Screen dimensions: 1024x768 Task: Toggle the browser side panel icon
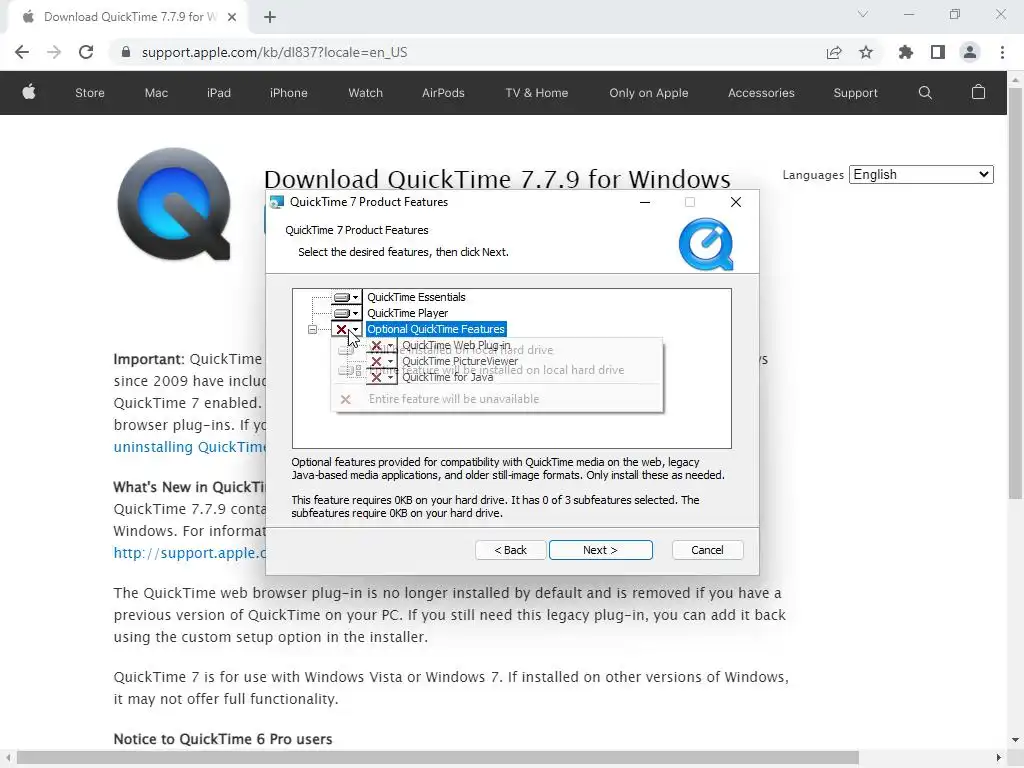click(938, 52)
